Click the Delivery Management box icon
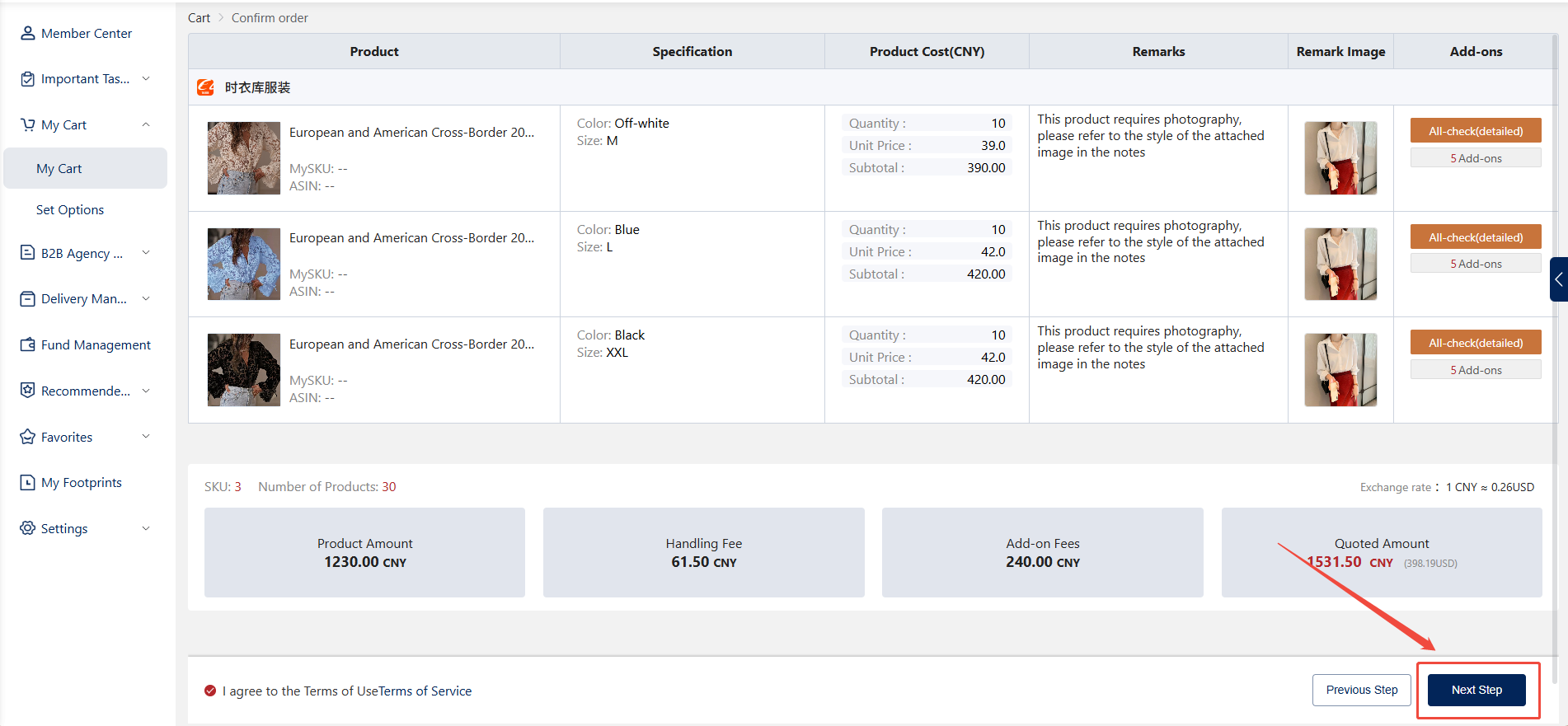Viewport: 1568px width, 726px height. tap(28, 298)
